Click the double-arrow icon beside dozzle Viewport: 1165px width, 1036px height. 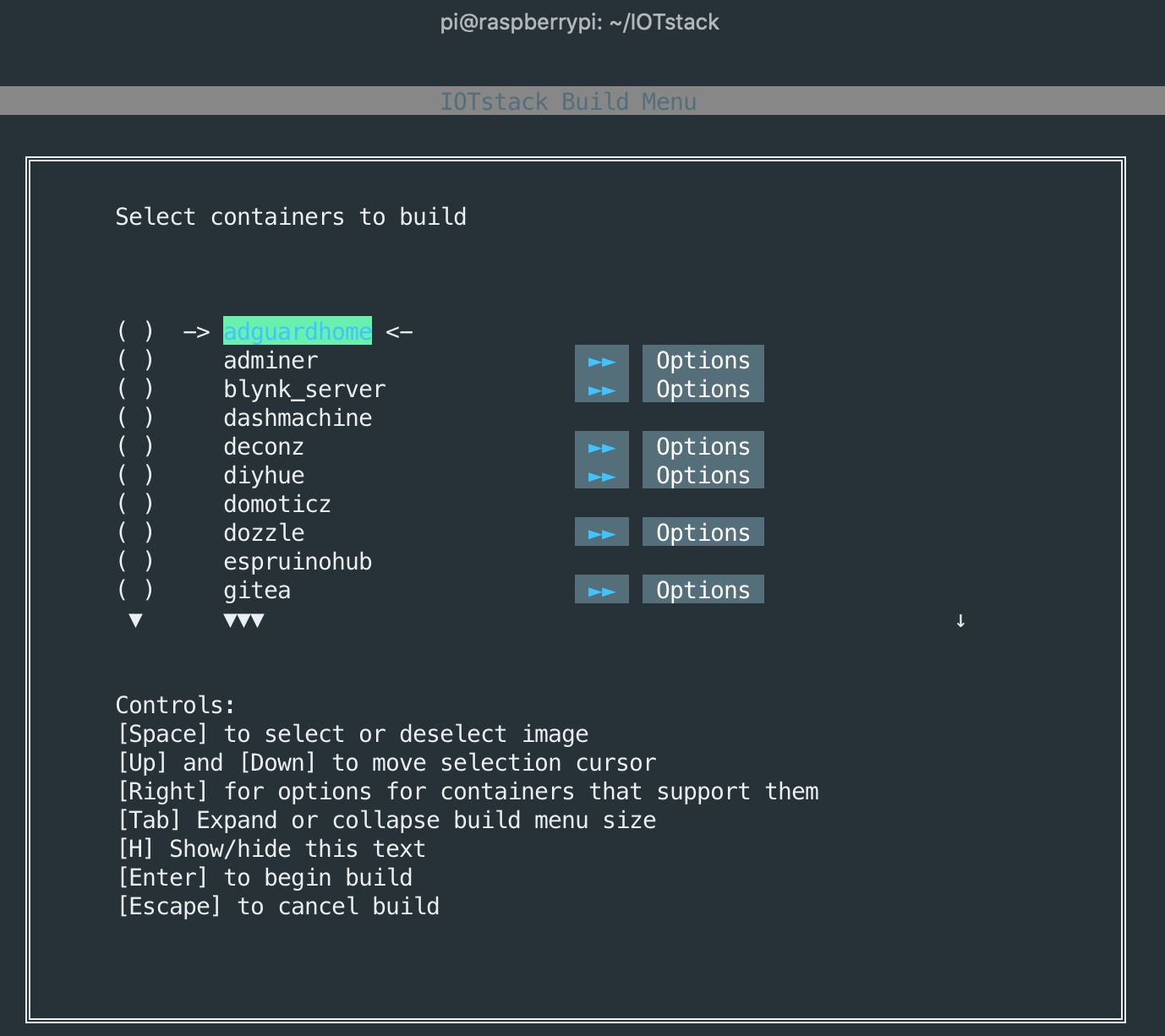601,533
